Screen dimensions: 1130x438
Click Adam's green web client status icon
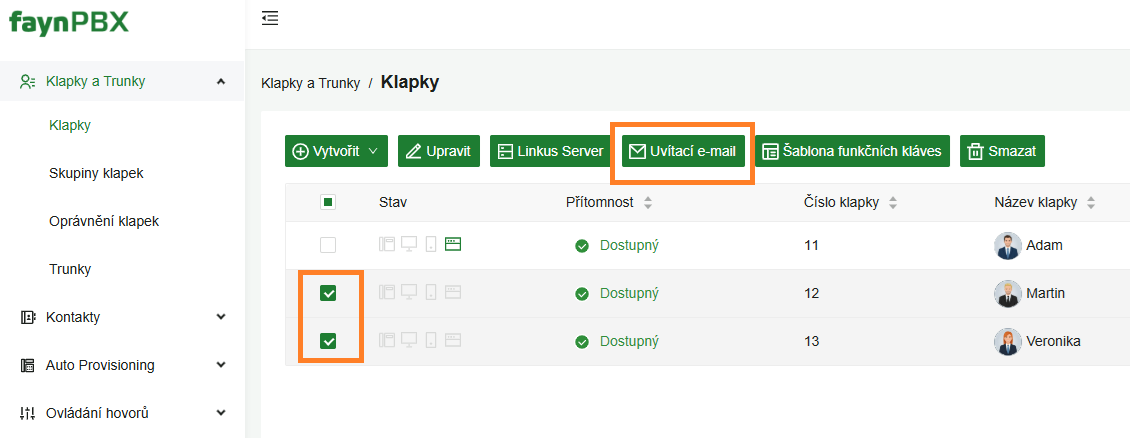453,245
